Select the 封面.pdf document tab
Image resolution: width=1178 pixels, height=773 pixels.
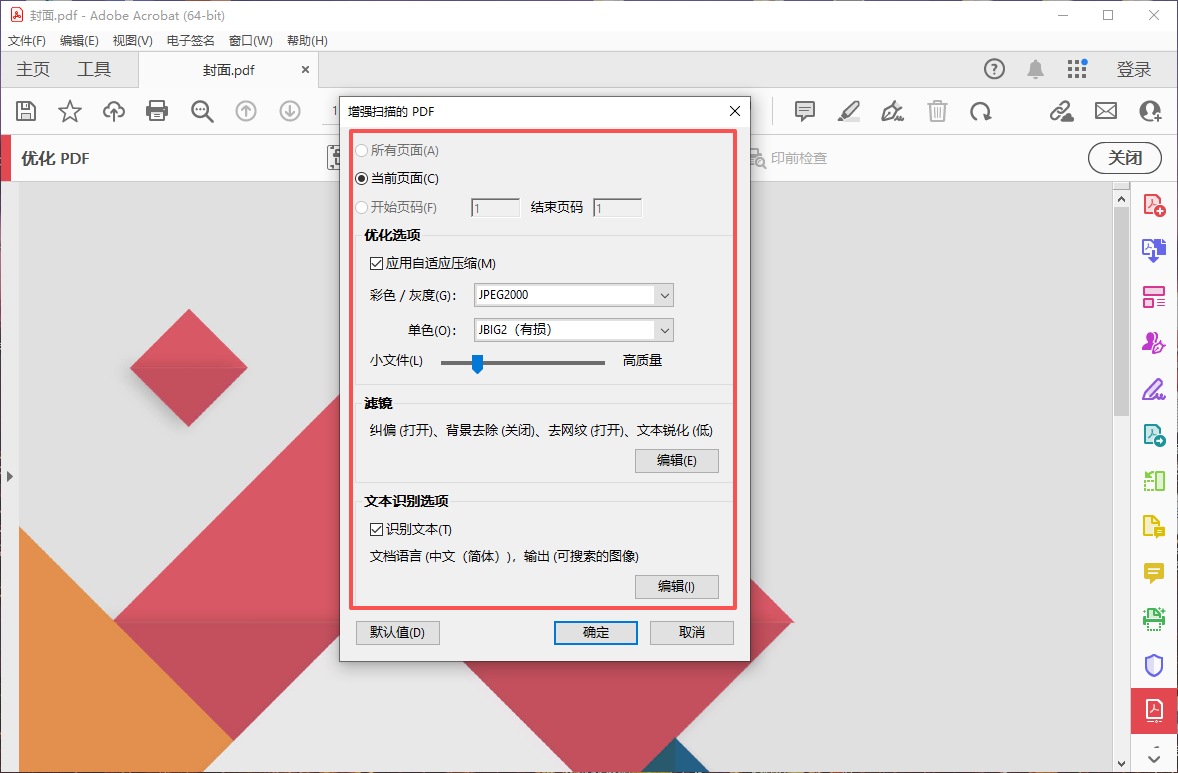coord(228,70)
